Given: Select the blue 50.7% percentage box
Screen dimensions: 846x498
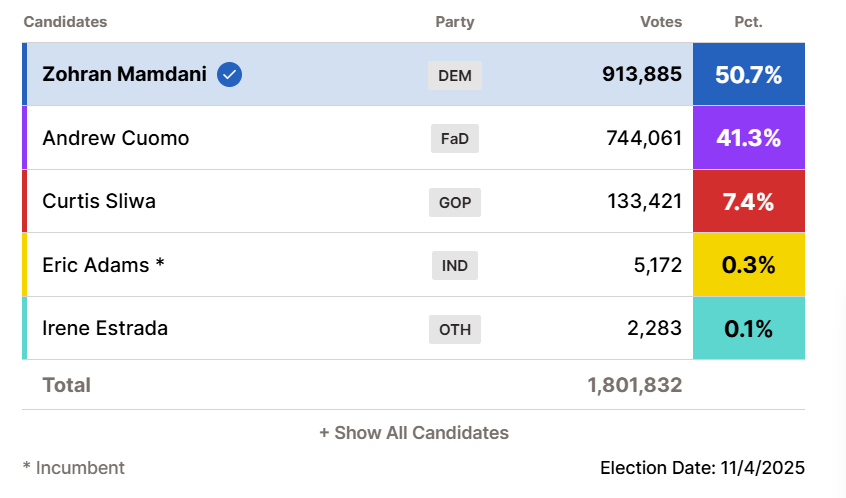Looking at the screenshot, I should coord(748,74).
